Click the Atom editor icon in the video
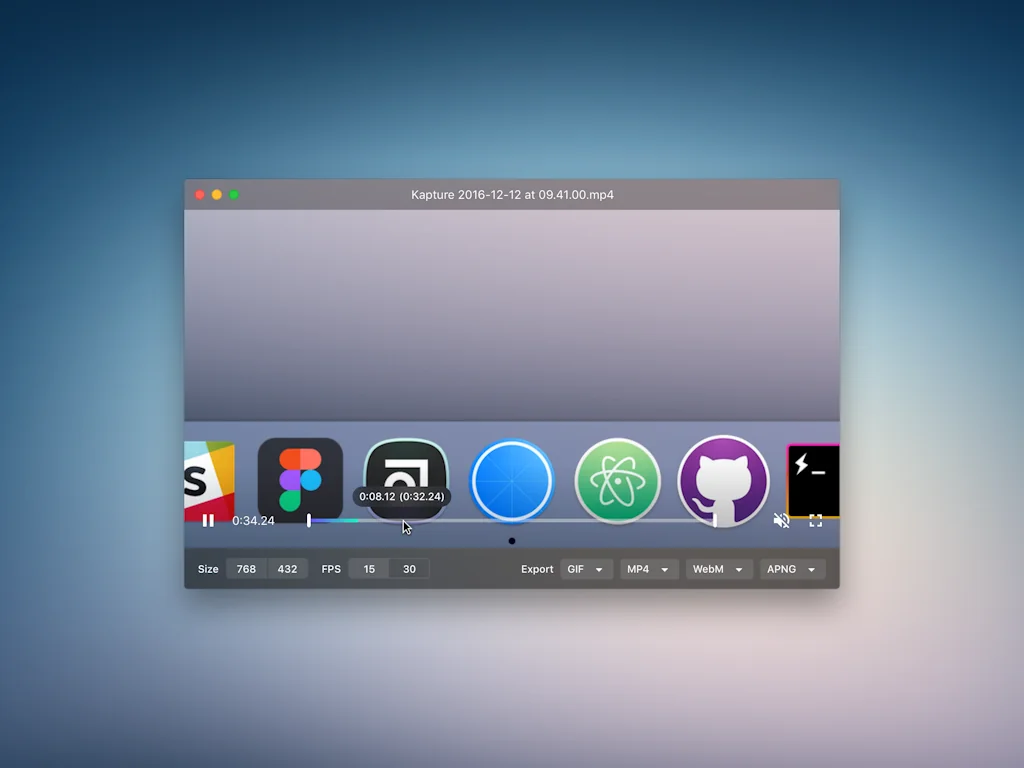This screenshot has width=1024, height=768. [x=617, y=481]
